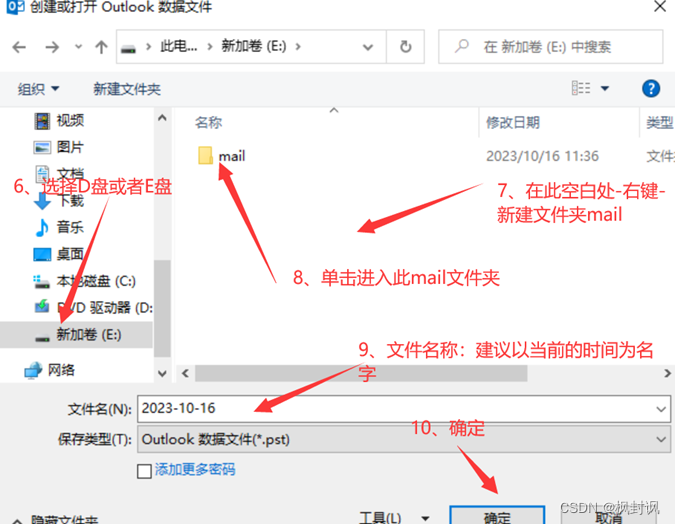Click the 网络 network icon
675x524 pixels.
pyautogui.click(x=33, y=370)
